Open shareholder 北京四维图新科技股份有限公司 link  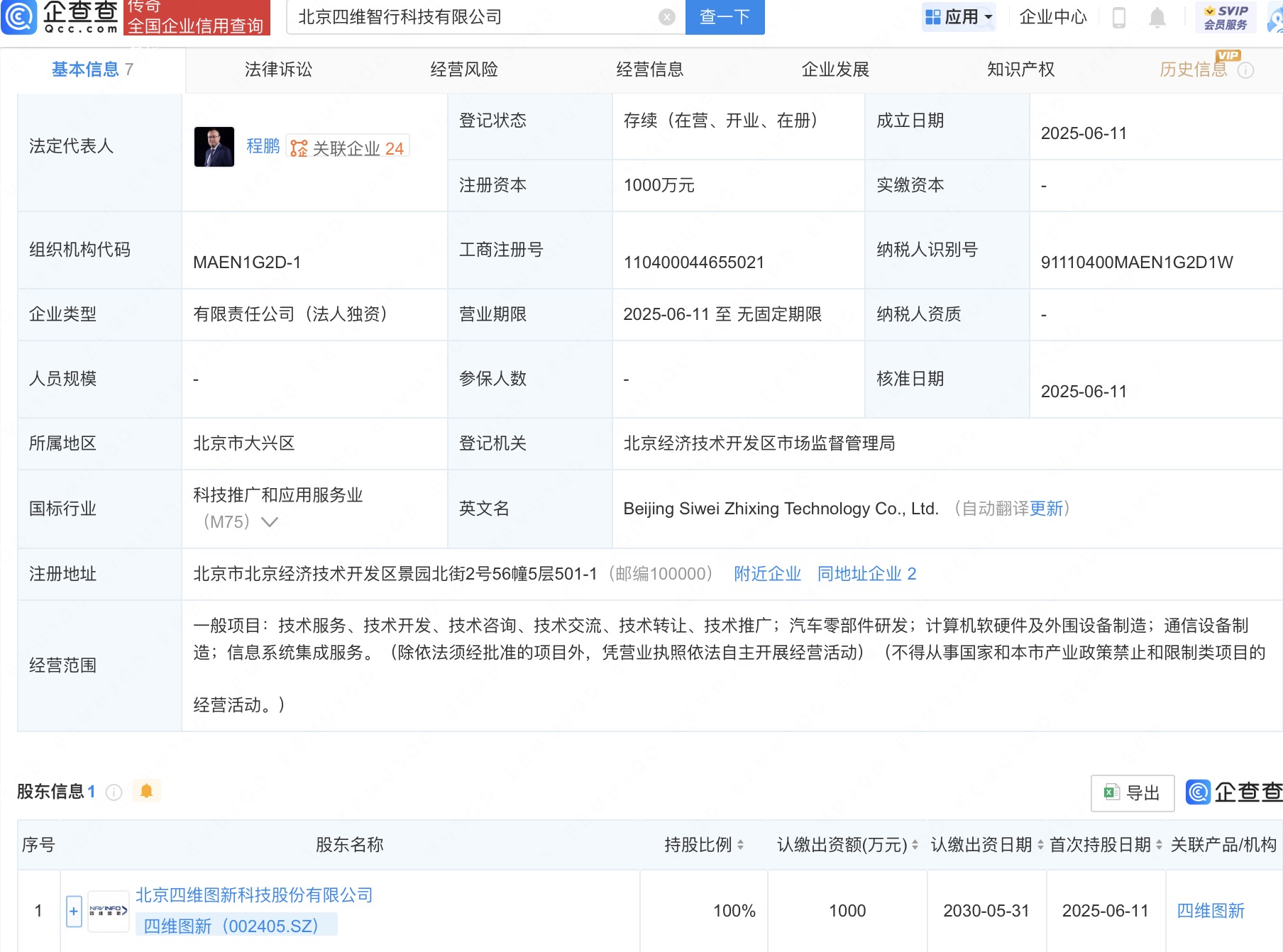point(254,895)
